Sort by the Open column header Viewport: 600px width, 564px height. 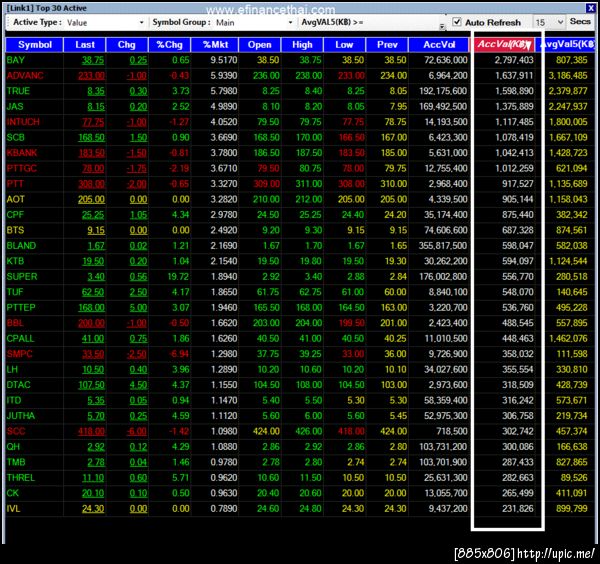259,45
